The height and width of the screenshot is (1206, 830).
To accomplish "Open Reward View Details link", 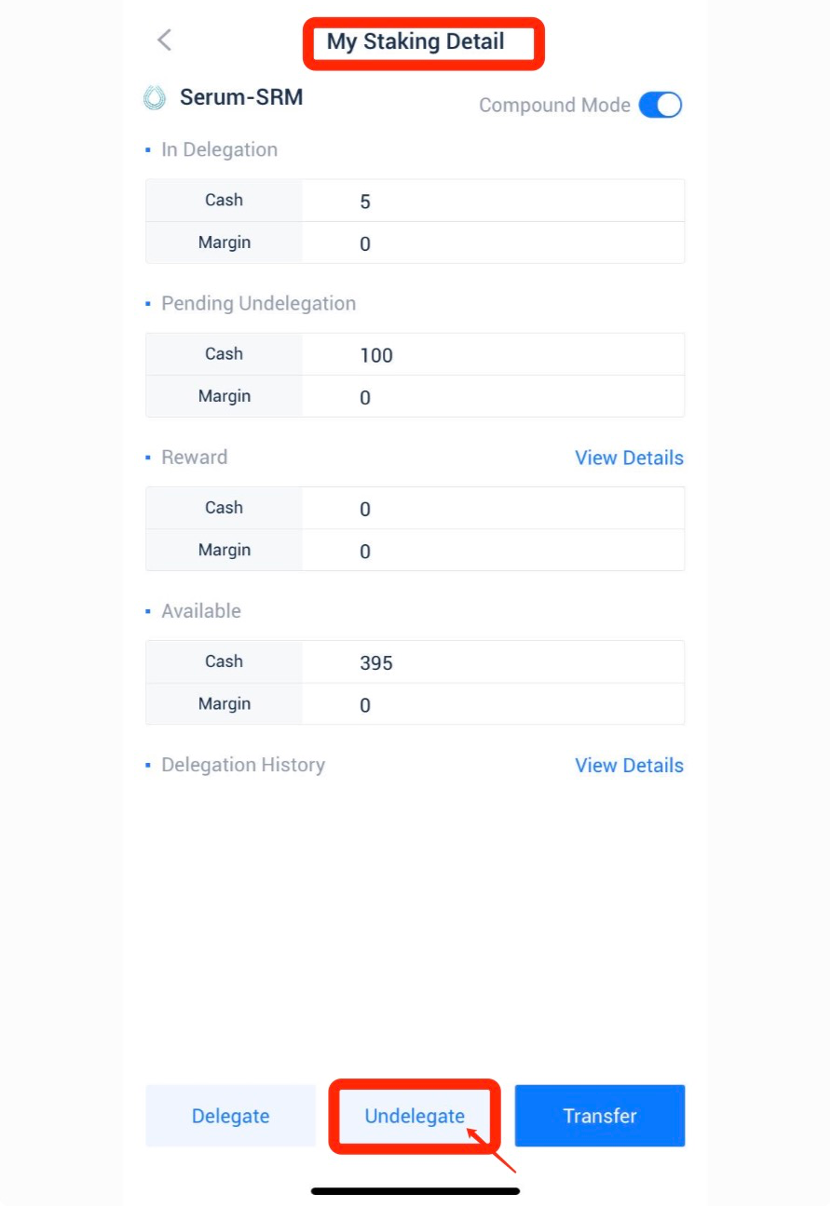I will click(629, 458).
